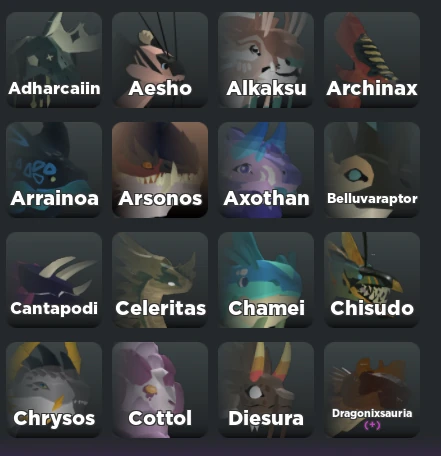The width and height of the screenshot is (441, 456).
Task: Click the Cantapodi name text
Action: [x=54, y=309]
